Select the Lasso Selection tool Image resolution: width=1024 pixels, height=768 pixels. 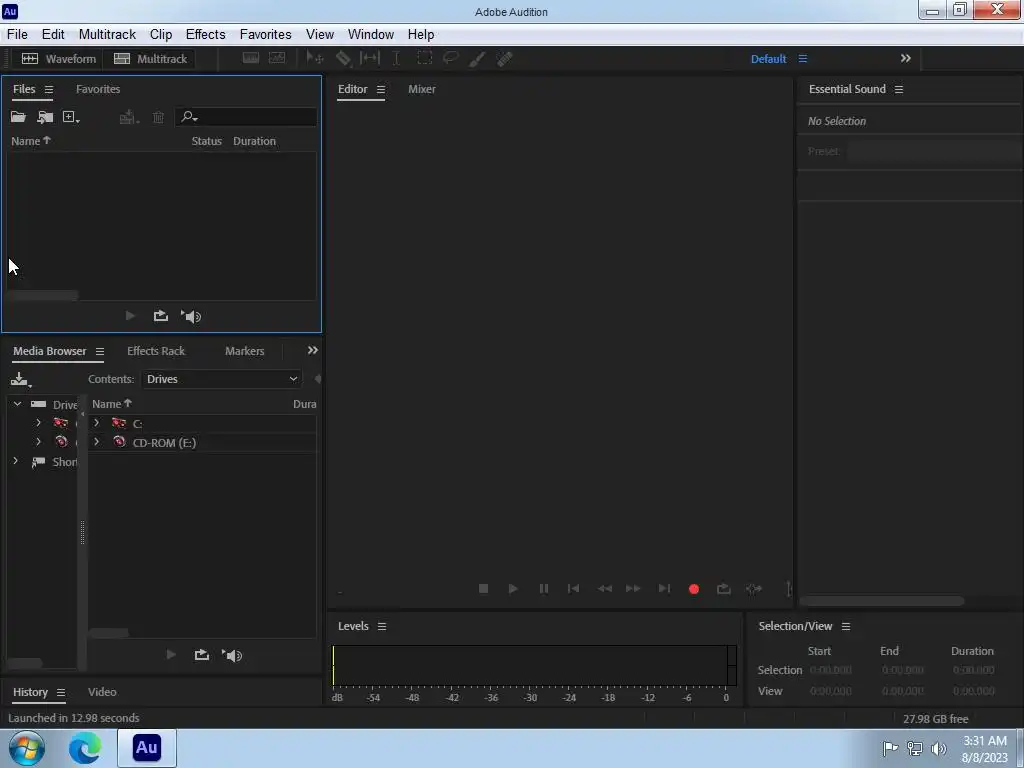pos(451,58)
